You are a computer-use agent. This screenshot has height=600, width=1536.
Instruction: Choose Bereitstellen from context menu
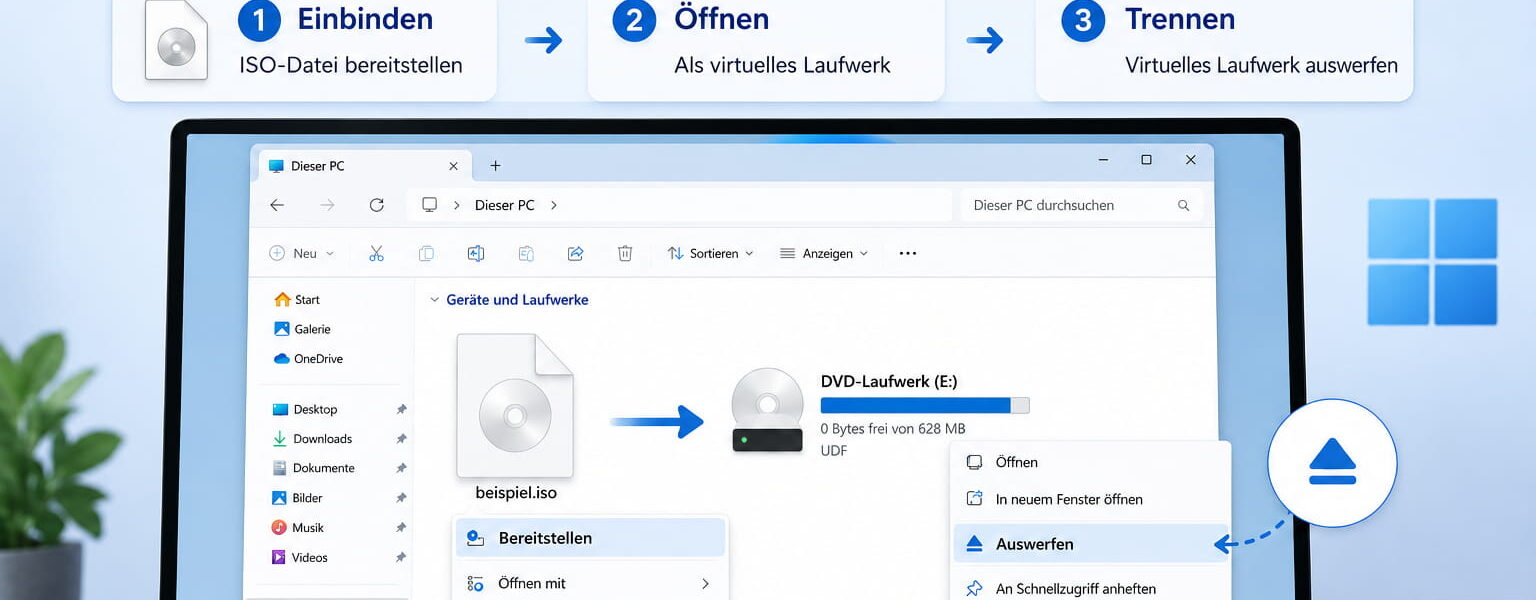tap(590, 538)
